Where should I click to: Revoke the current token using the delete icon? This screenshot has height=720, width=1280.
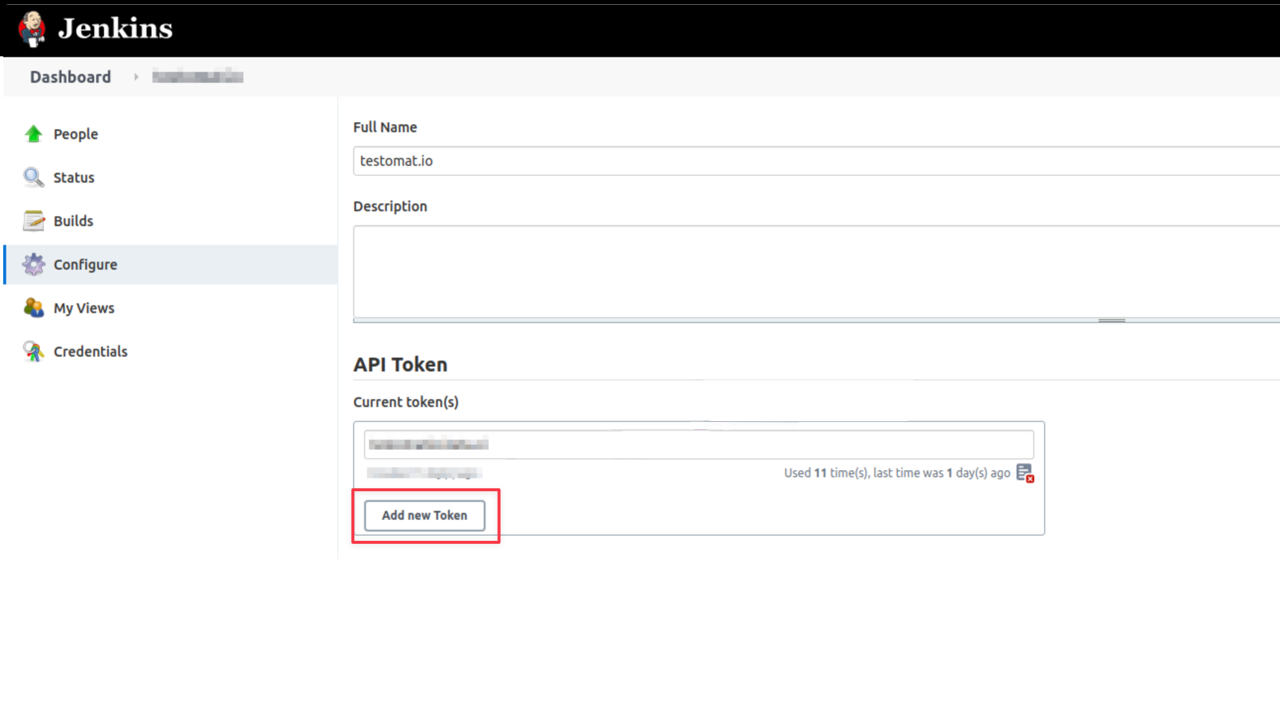(1025, 473)
